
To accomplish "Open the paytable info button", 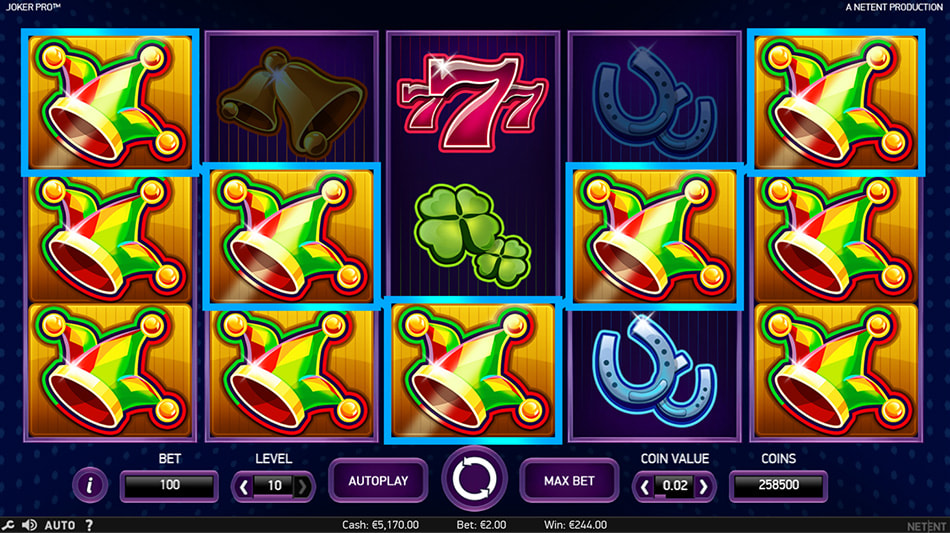I will pyautogui.click(x=90, y=485).
